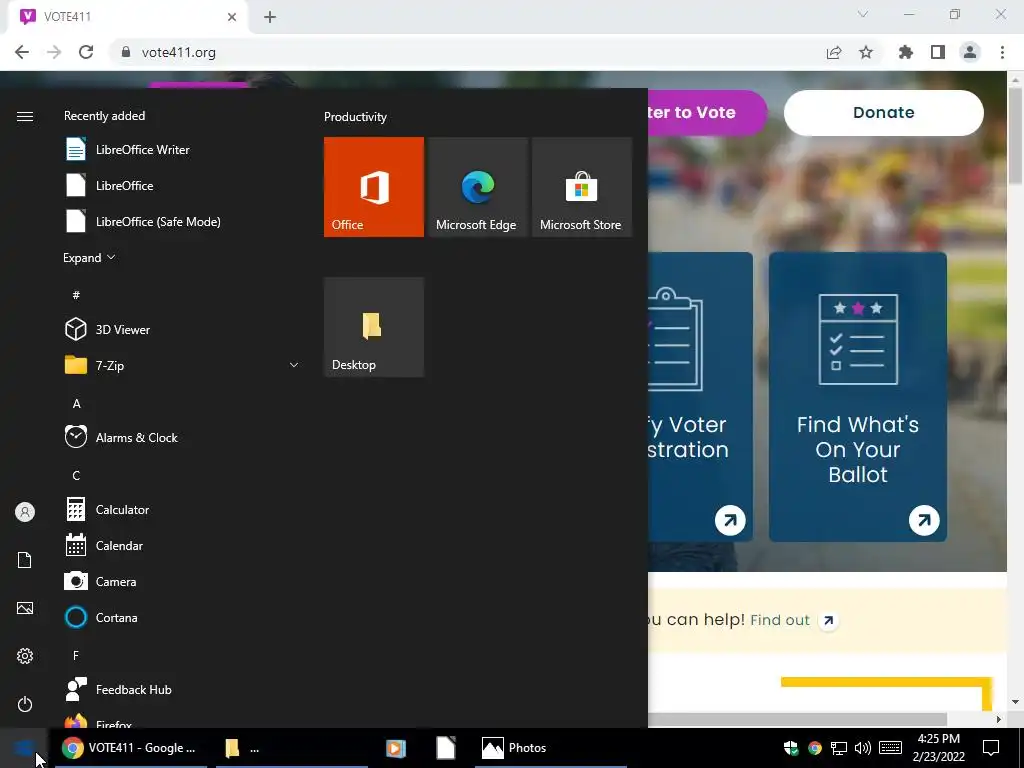Image resolution: width=1024 pixels, height=768 pixels.
Task: Open Feedback Hub app
Action: 182,690
